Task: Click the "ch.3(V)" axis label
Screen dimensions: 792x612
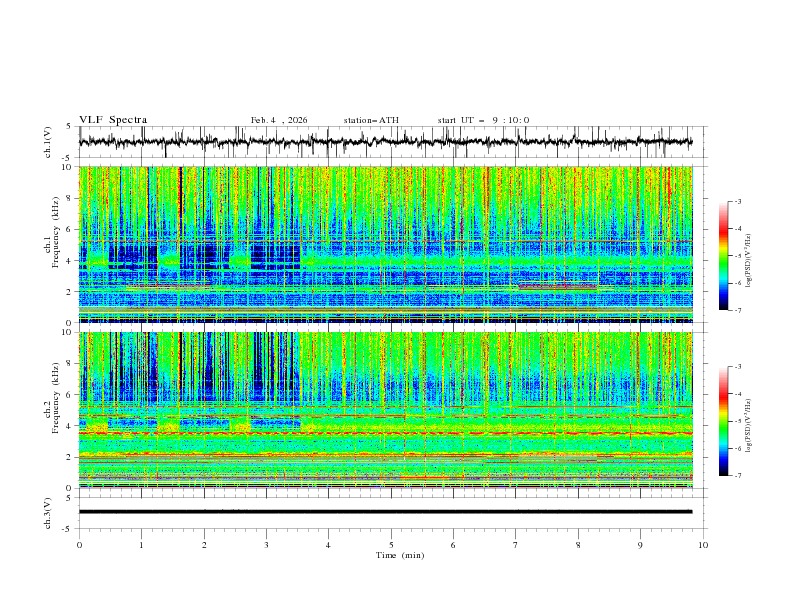Action: (48, 513)
